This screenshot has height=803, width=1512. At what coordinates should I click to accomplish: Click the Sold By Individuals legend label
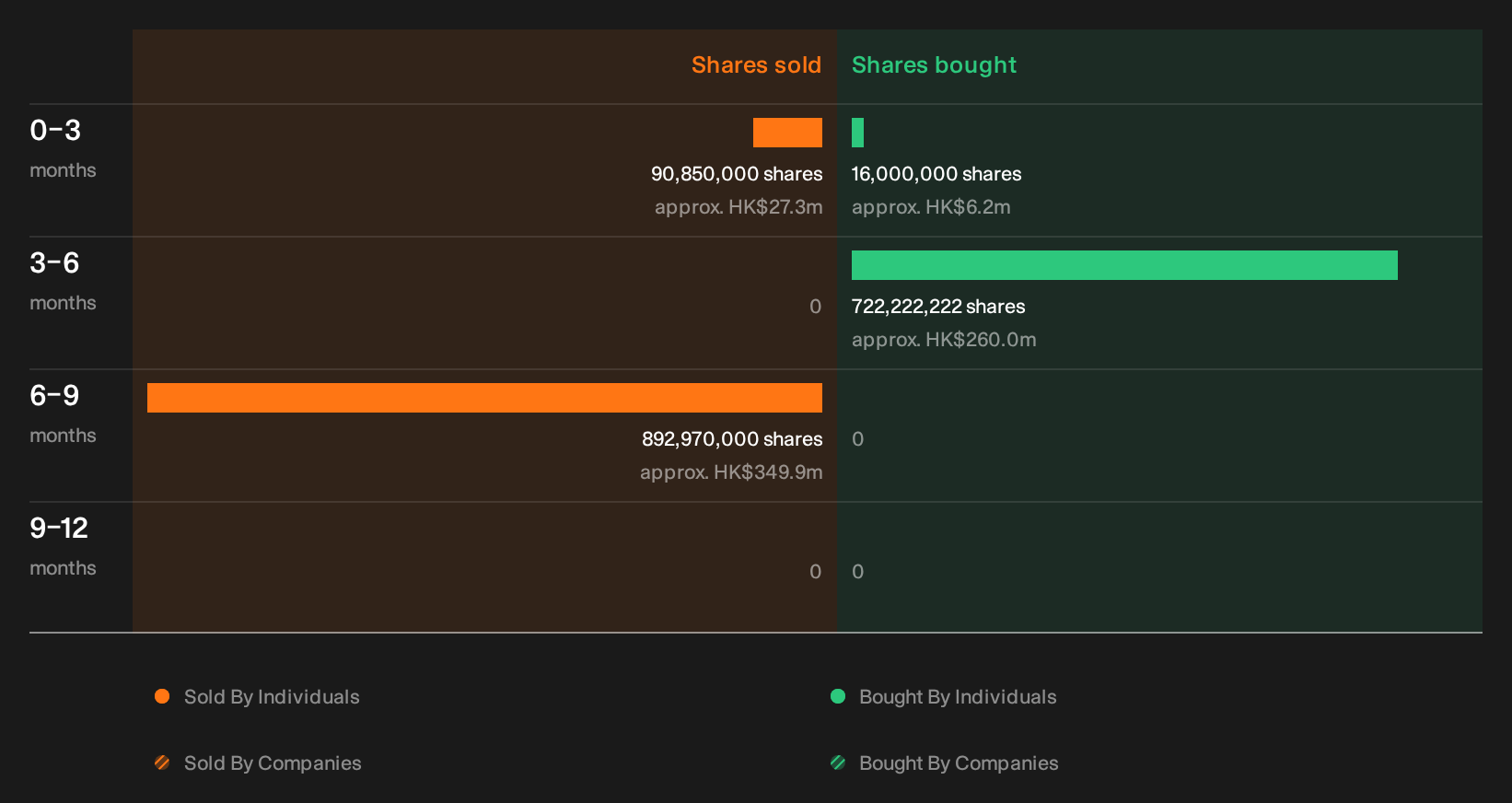(x=272, y=697)
